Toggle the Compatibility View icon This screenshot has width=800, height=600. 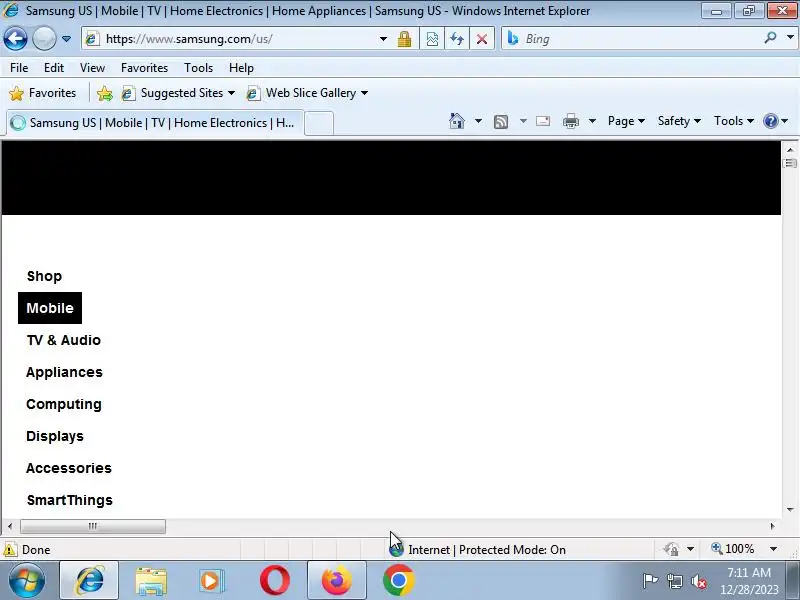tap(432, 39)
